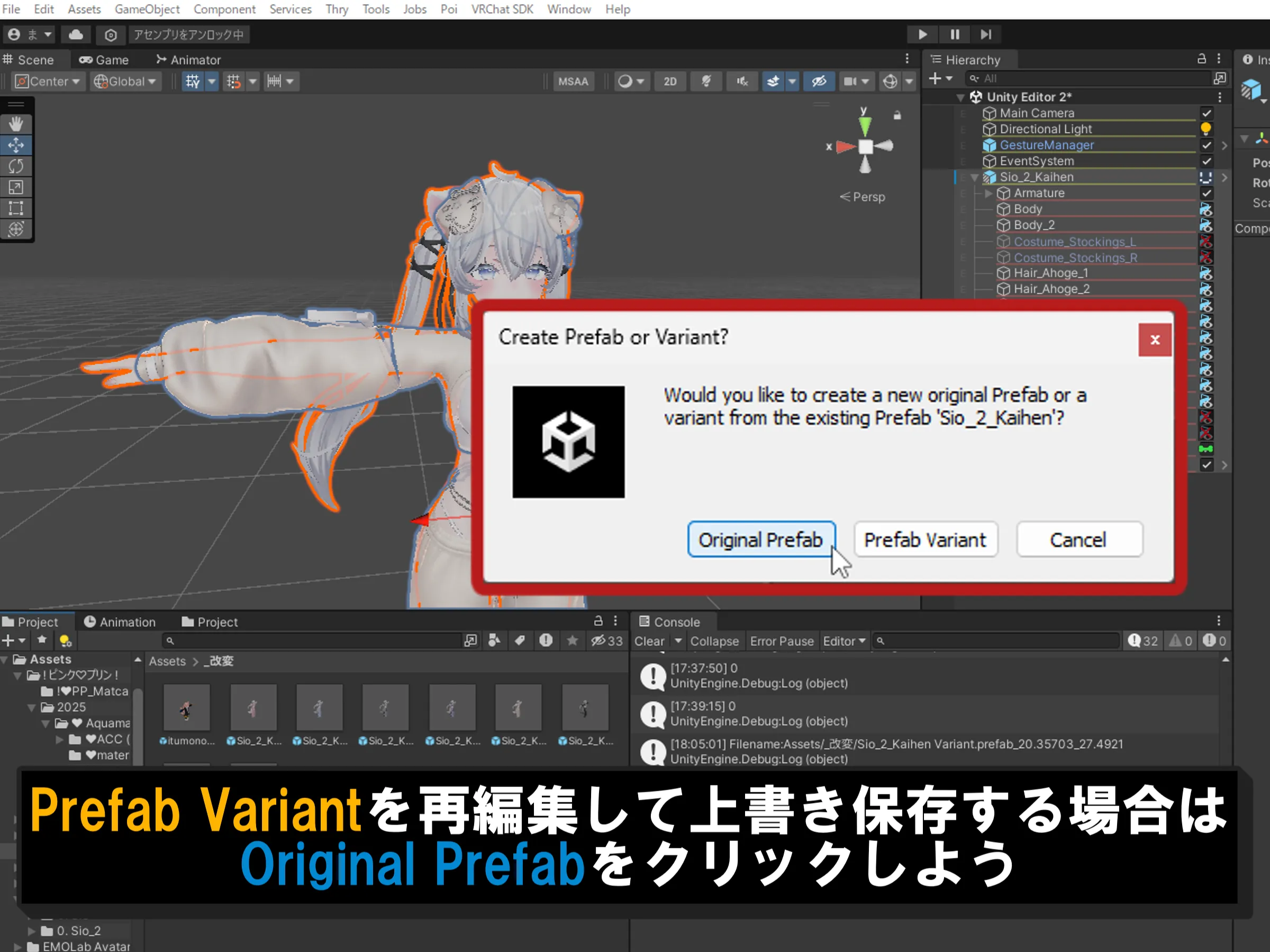The width and height of the screenshot is (1270, 952).
Task: Select the Transform tool
Action: click(16, 229)
